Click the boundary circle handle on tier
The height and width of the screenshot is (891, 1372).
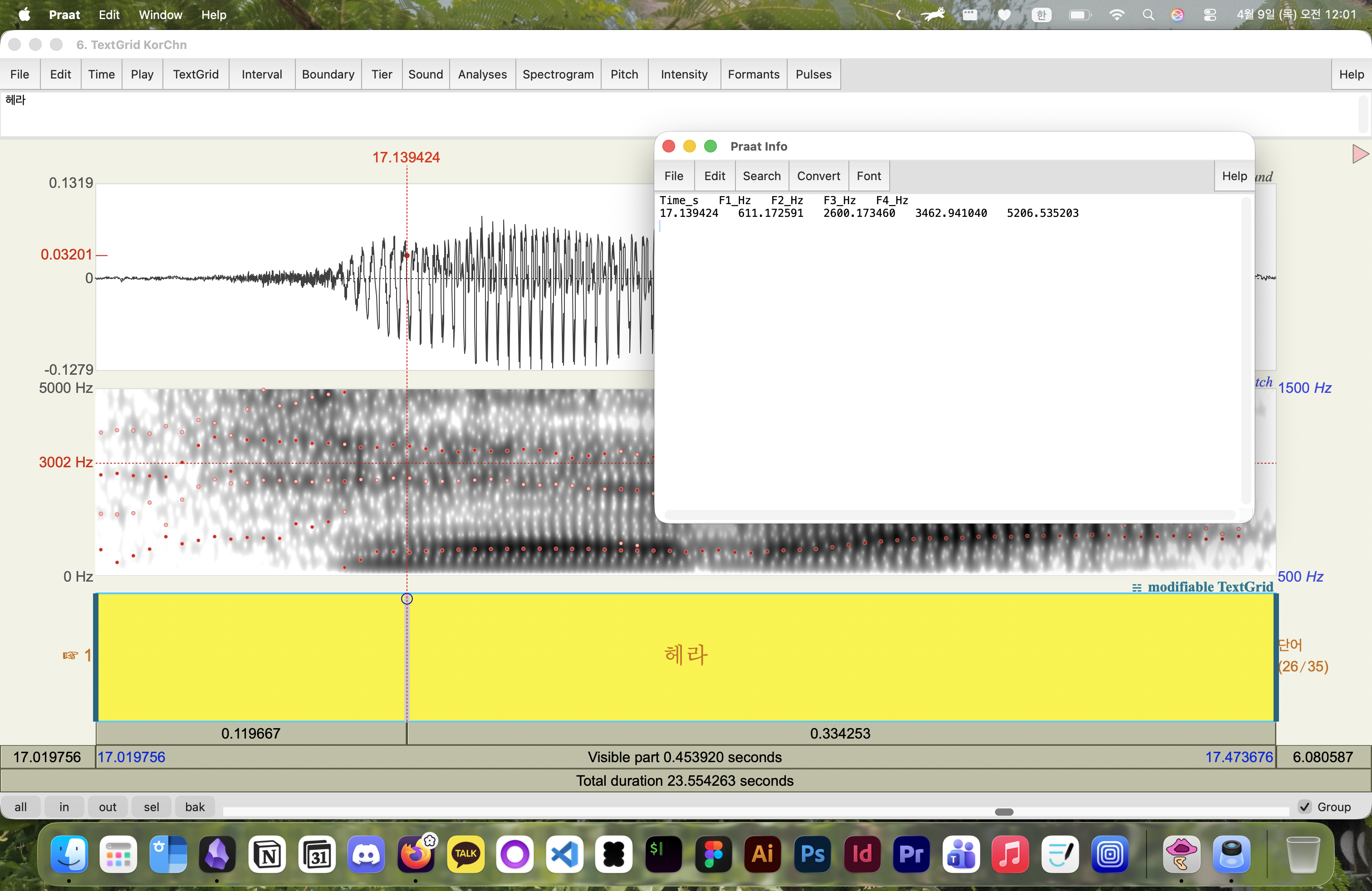coord(407,599)
